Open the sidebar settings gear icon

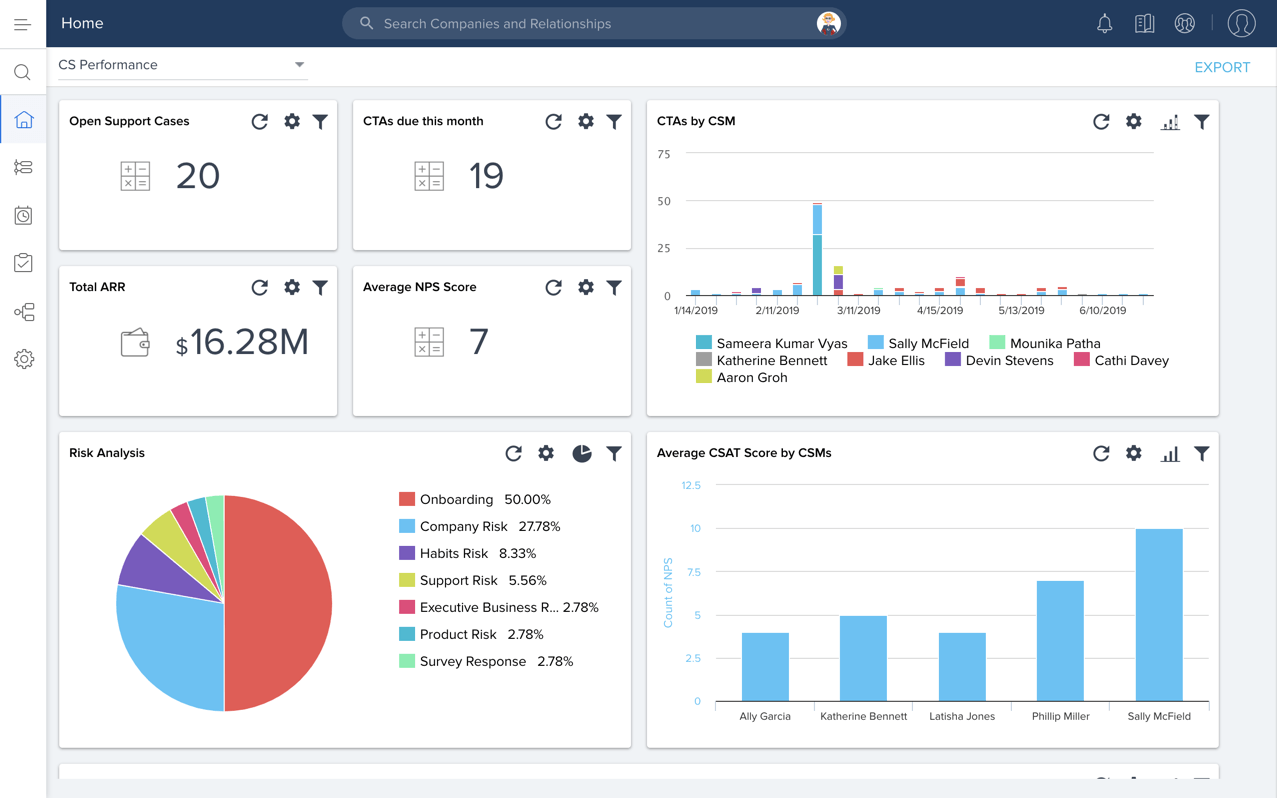(x=22, y=358)
